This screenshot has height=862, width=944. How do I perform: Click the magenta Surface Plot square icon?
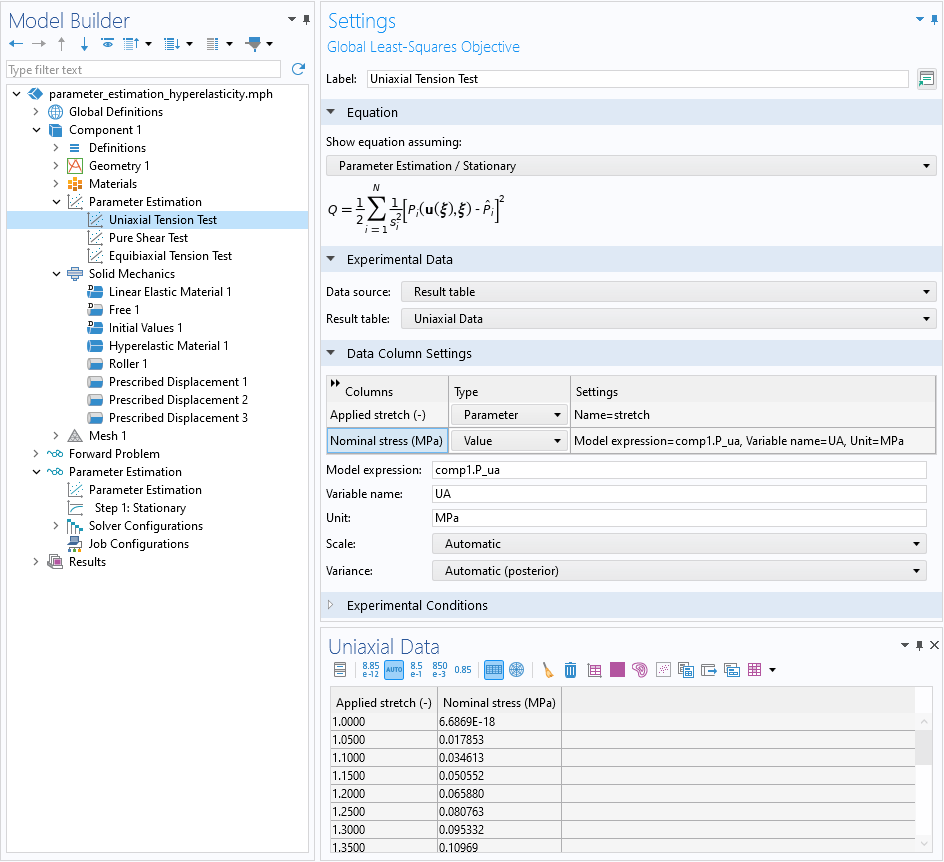tap(617, 669)
